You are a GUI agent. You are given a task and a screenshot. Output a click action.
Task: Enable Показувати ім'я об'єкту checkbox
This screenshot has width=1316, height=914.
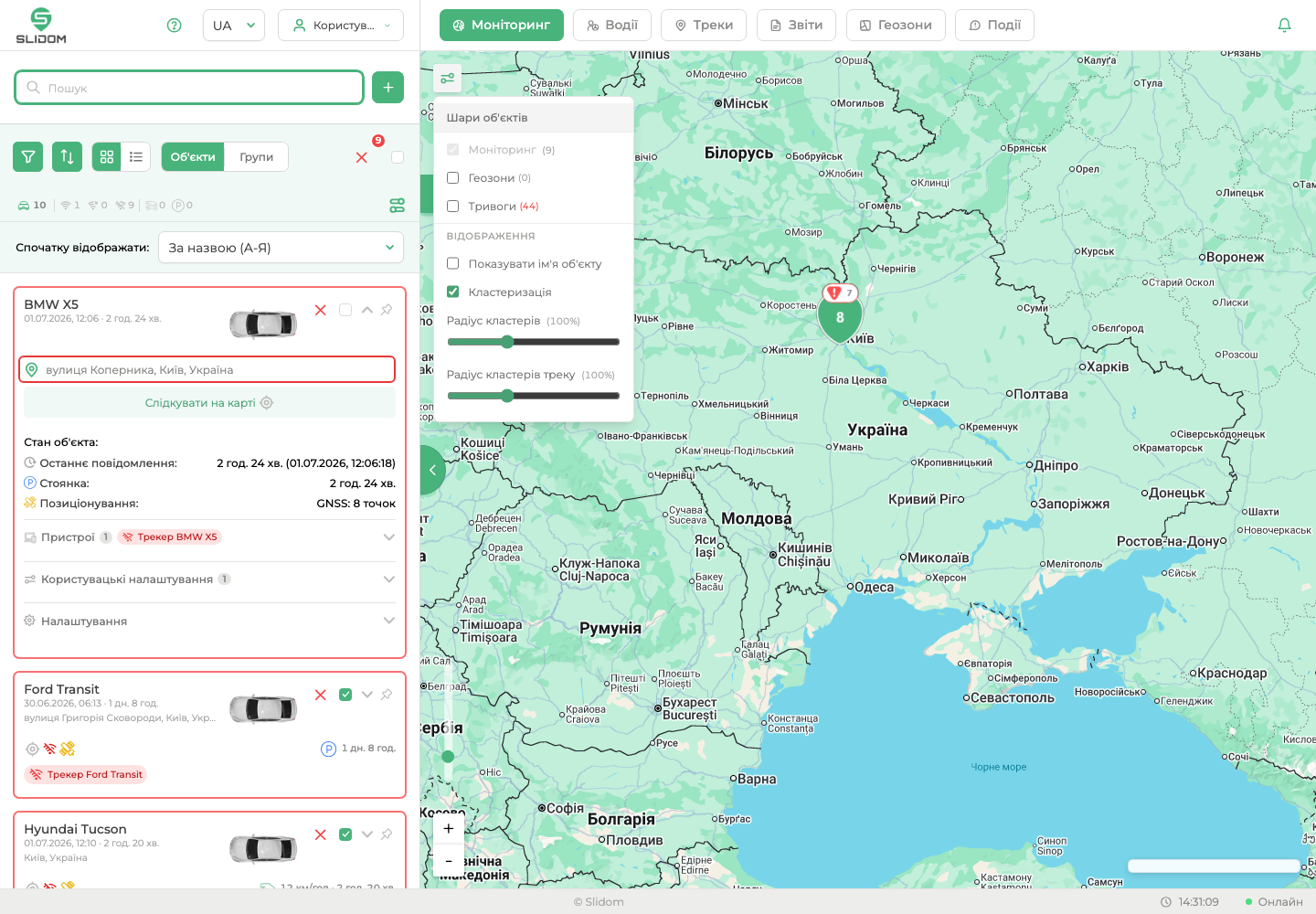(452, 264)
